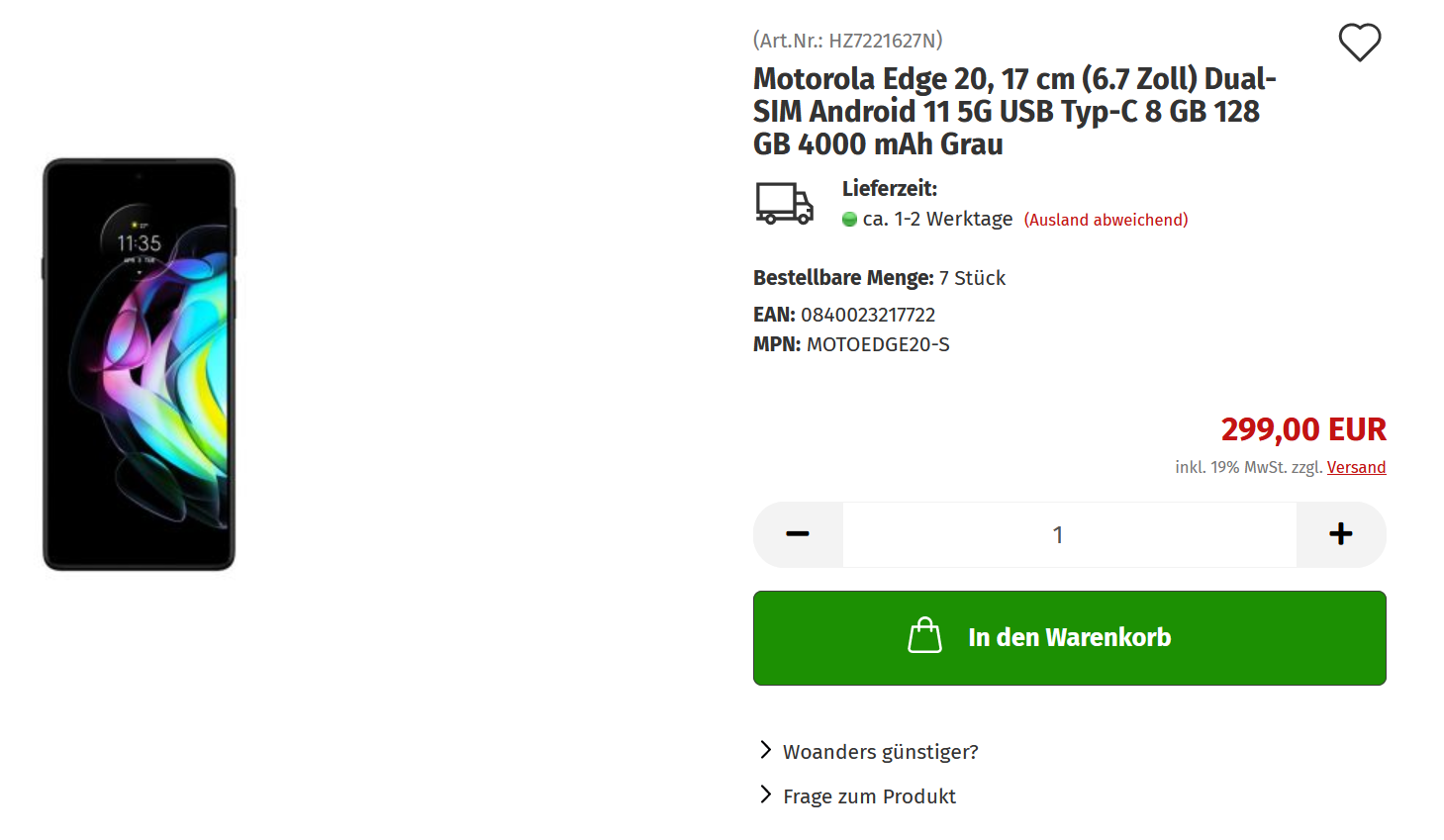Screen dimensions: 1444x840
Task: Click the 299,00 EUR price text
Action: click(x=1303, y=429)
